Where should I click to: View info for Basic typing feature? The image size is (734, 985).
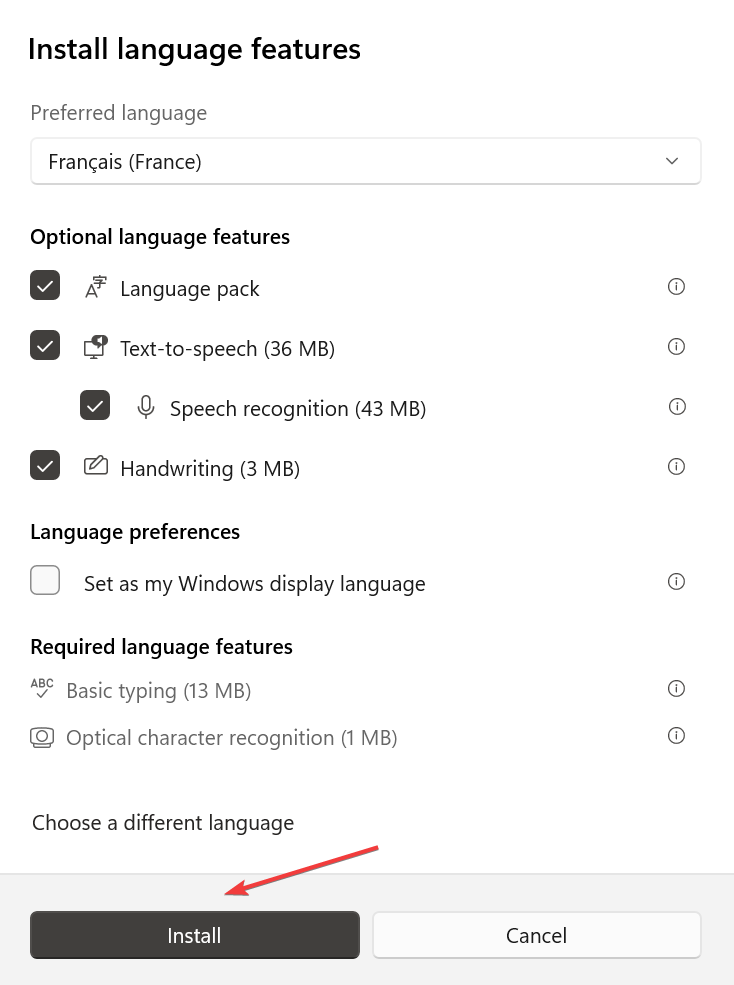pyautogui.click(x=676, y=688)
